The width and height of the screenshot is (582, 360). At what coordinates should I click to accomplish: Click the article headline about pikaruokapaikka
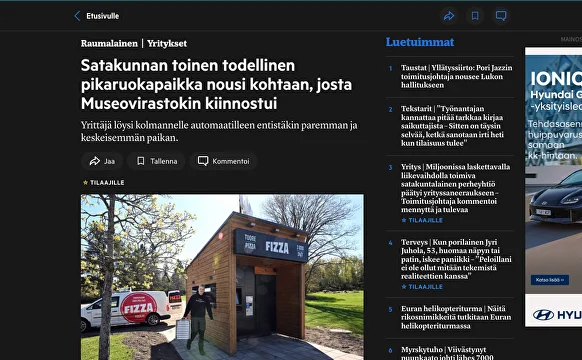coord(216,84)
